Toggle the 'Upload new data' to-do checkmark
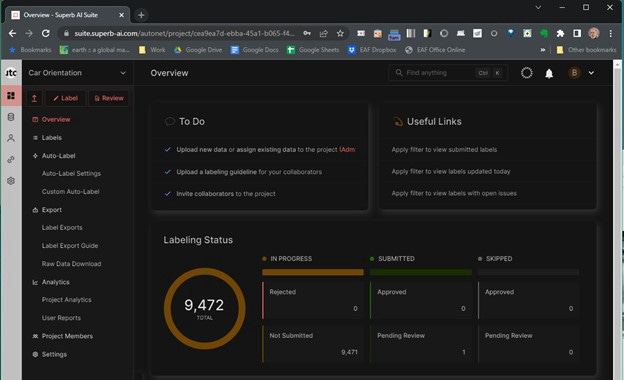 (x=168, y=150)
